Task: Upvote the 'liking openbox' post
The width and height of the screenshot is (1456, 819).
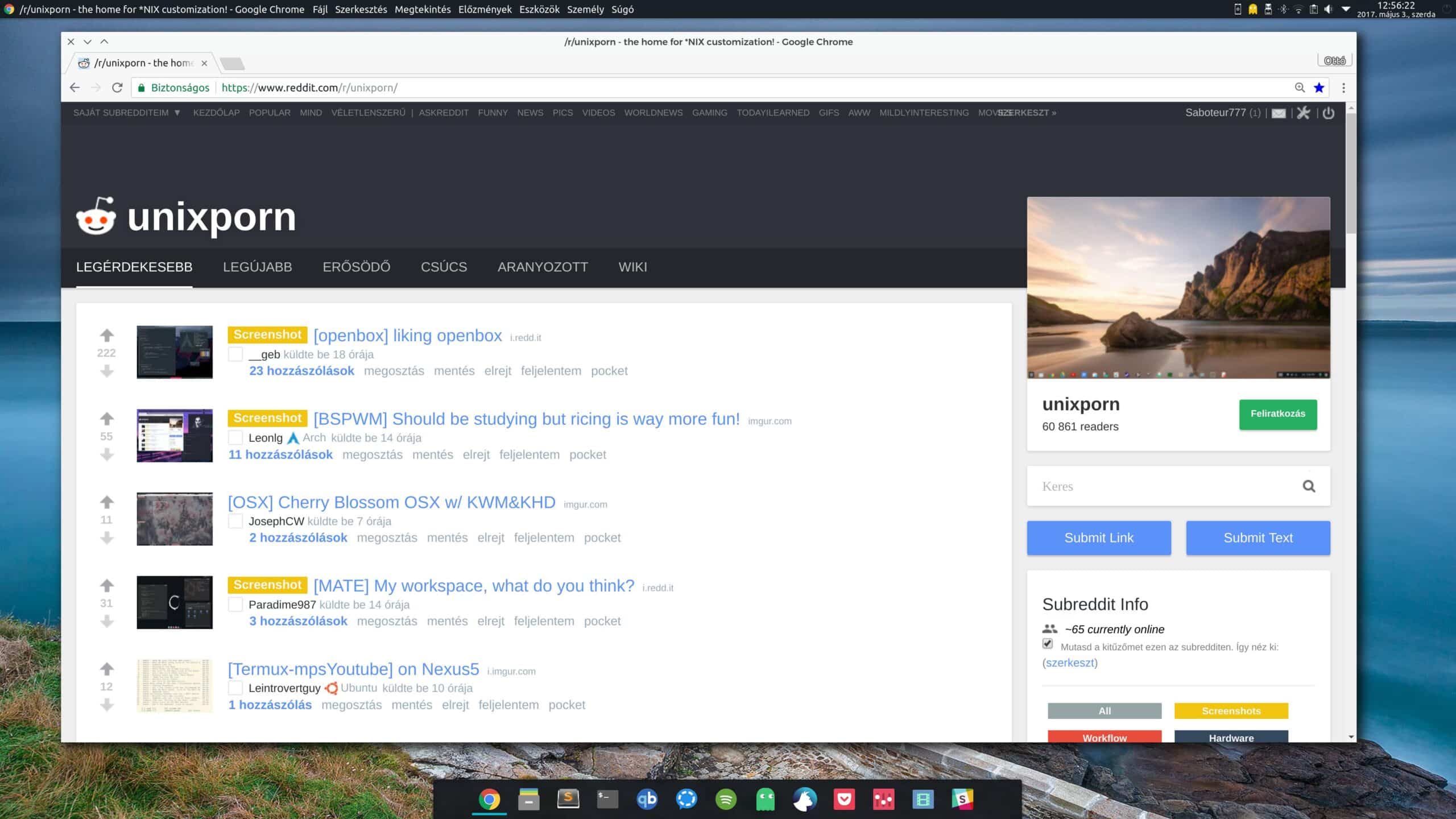Action: coord(107,335)
